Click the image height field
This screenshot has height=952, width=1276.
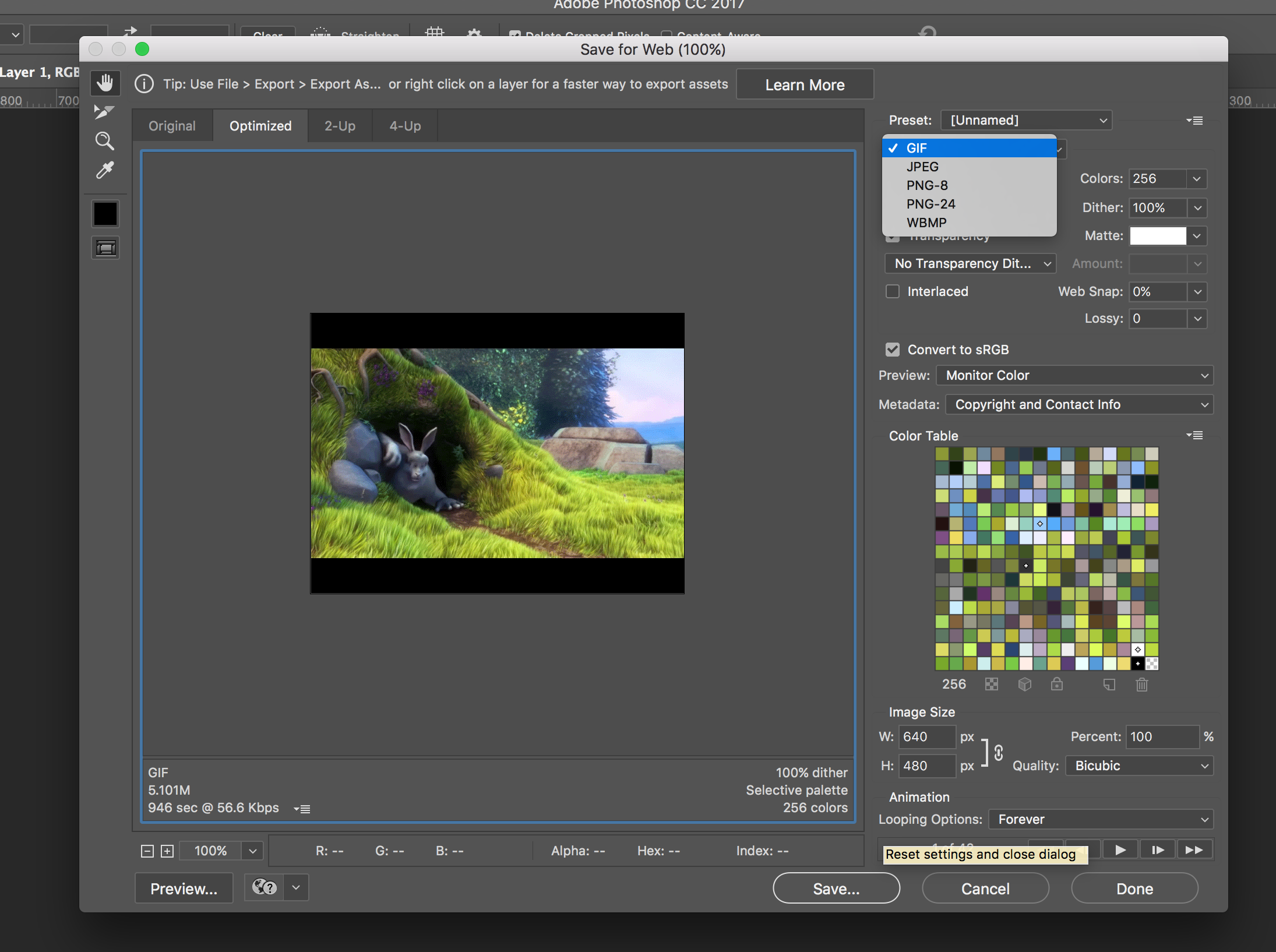(926, 766)
